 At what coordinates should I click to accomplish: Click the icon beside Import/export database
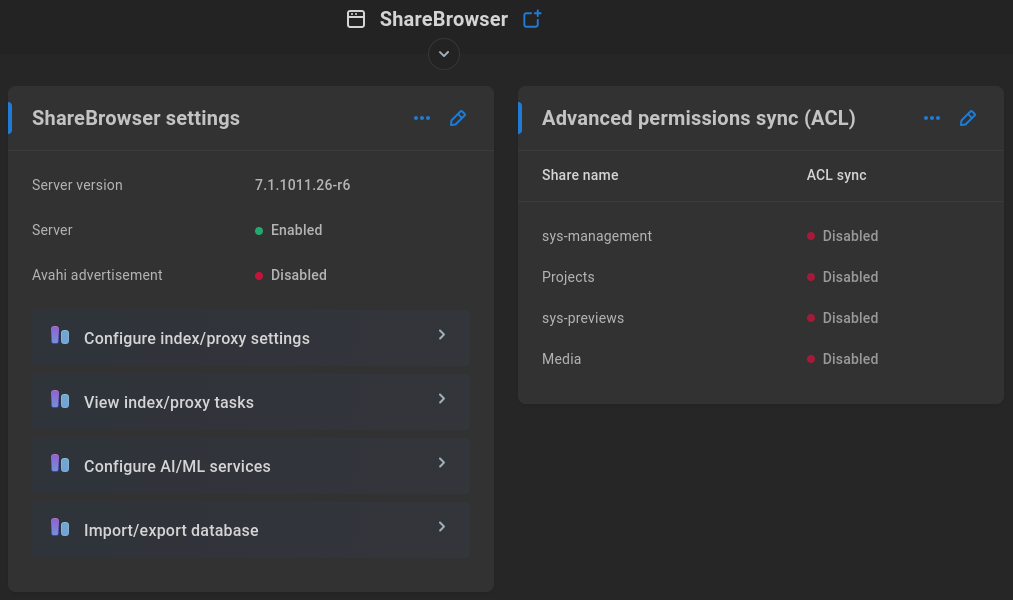point(60,527)
